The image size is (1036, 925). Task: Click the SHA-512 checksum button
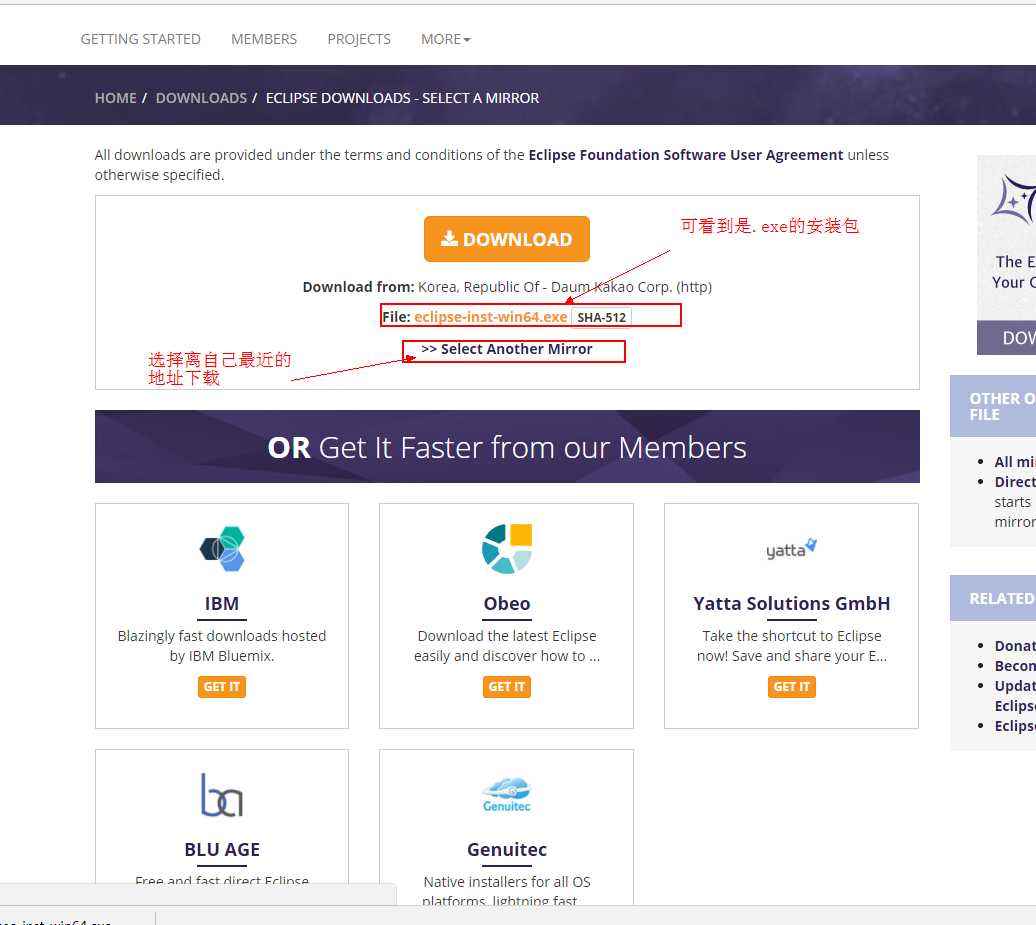click(601, 317)
